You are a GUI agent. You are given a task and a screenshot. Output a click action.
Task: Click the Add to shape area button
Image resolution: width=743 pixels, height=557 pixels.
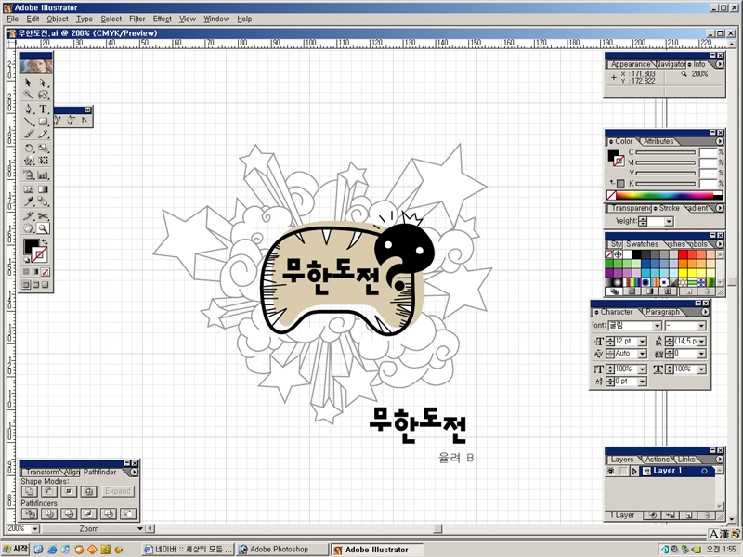29,492
